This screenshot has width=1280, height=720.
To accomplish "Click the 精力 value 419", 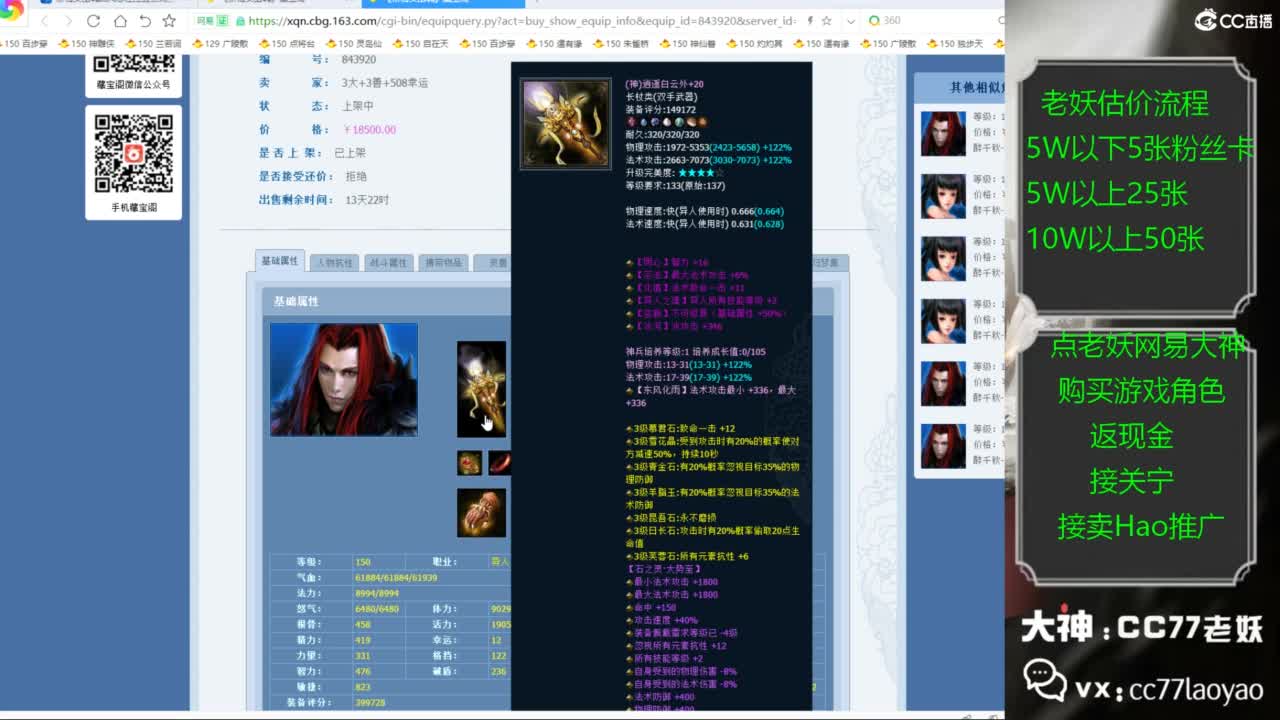I will coord(363,640).
